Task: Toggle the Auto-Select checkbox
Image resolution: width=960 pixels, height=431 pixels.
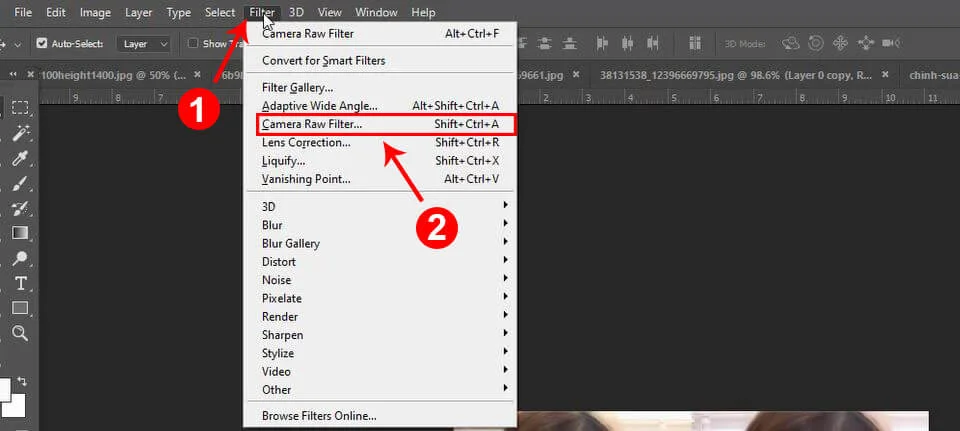Action: point(42,43)
